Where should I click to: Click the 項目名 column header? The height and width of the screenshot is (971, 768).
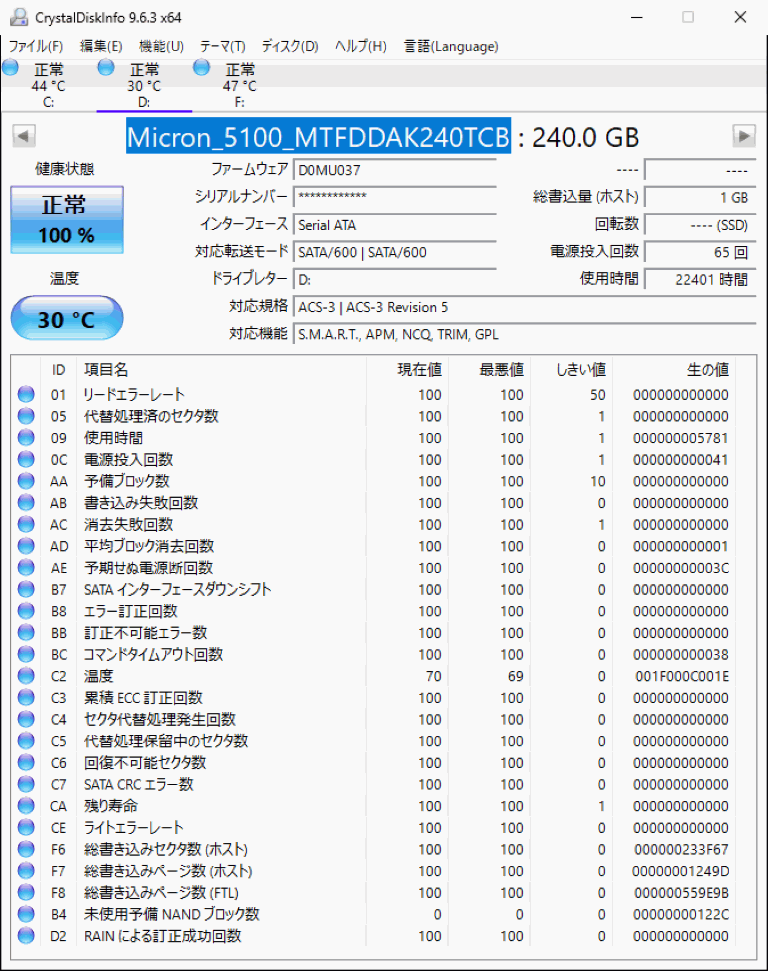coord(221,370)
